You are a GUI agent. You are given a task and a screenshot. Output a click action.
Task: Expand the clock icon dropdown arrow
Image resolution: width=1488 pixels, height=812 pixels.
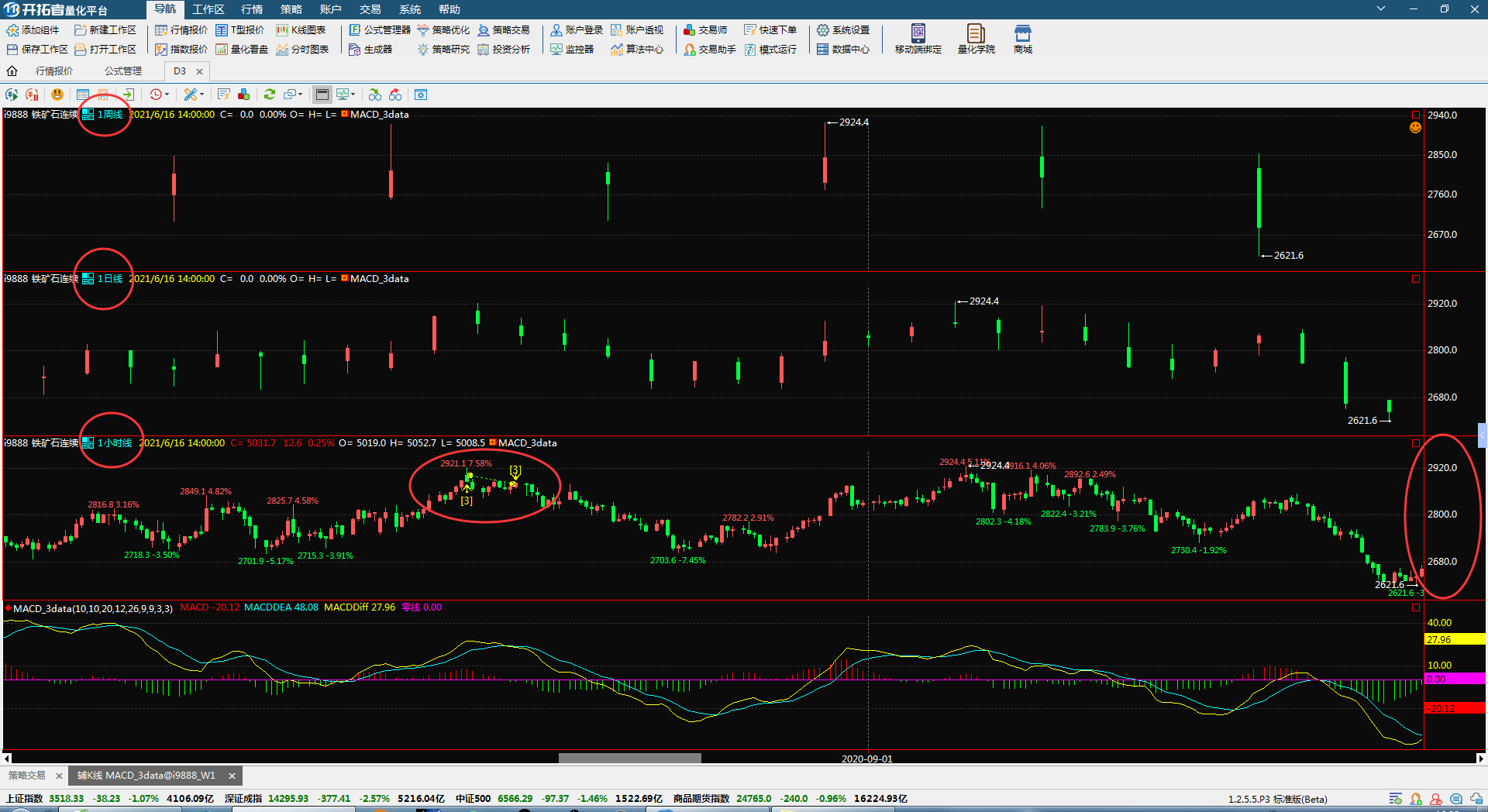[x=167, y=95]
